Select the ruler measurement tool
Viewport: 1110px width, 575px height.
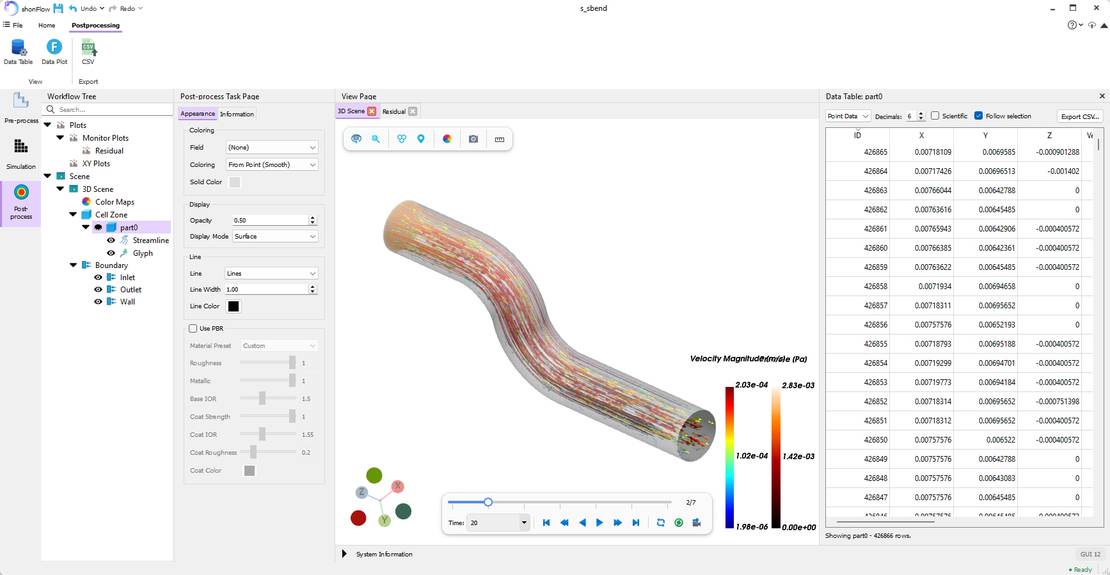[x=499, y=139]
